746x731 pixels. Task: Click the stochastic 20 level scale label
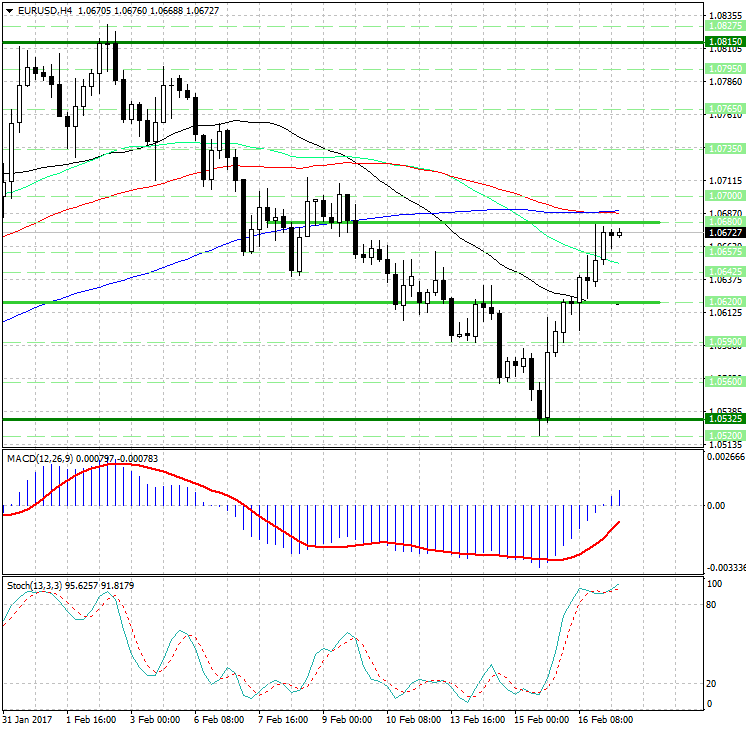click(x=711, y=683)
